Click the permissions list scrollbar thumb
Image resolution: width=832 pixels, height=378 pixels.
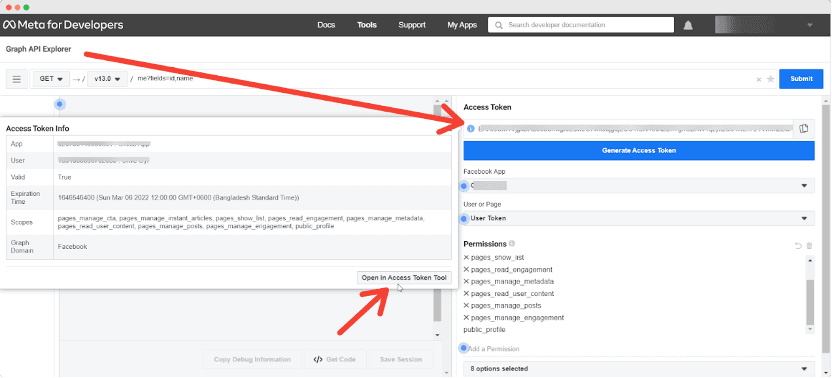coord(810,302)
